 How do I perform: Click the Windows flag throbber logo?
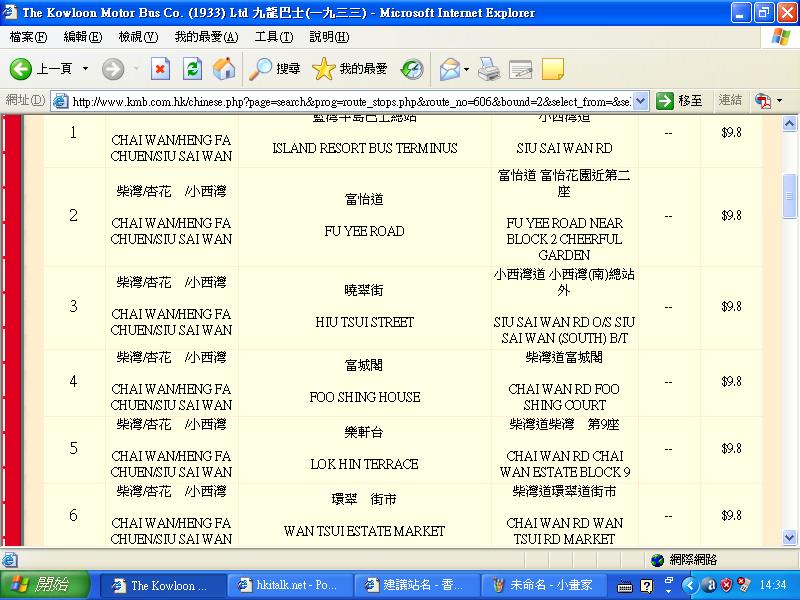[780, 37]
